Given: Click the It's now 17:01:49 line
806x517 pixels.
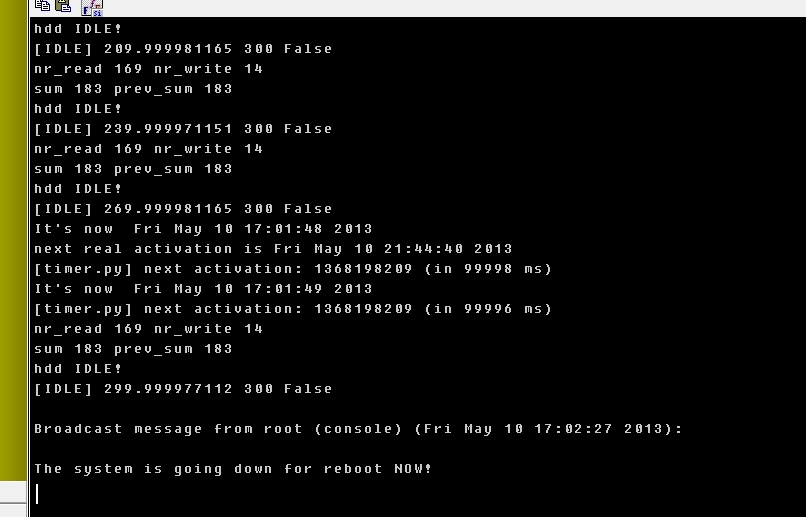Looking at the screenshot, I should pyautogui.click(x=204, y=289).
